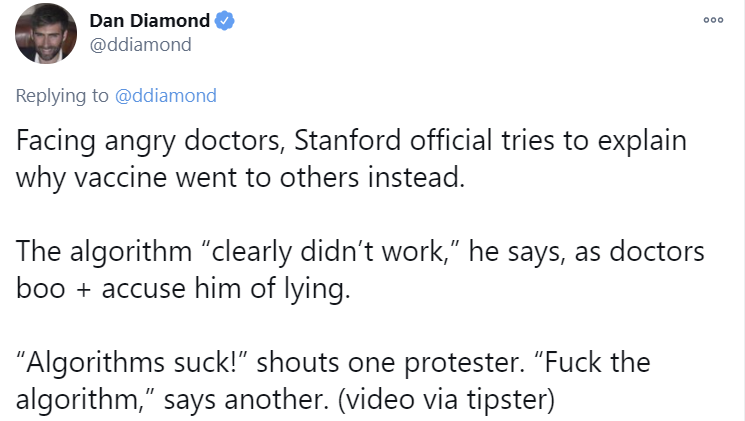This screenshot has height=421, width=745.
Task: Click the '(video via tipster)' text
Action: pyautogui.click(x=446, y=399)
